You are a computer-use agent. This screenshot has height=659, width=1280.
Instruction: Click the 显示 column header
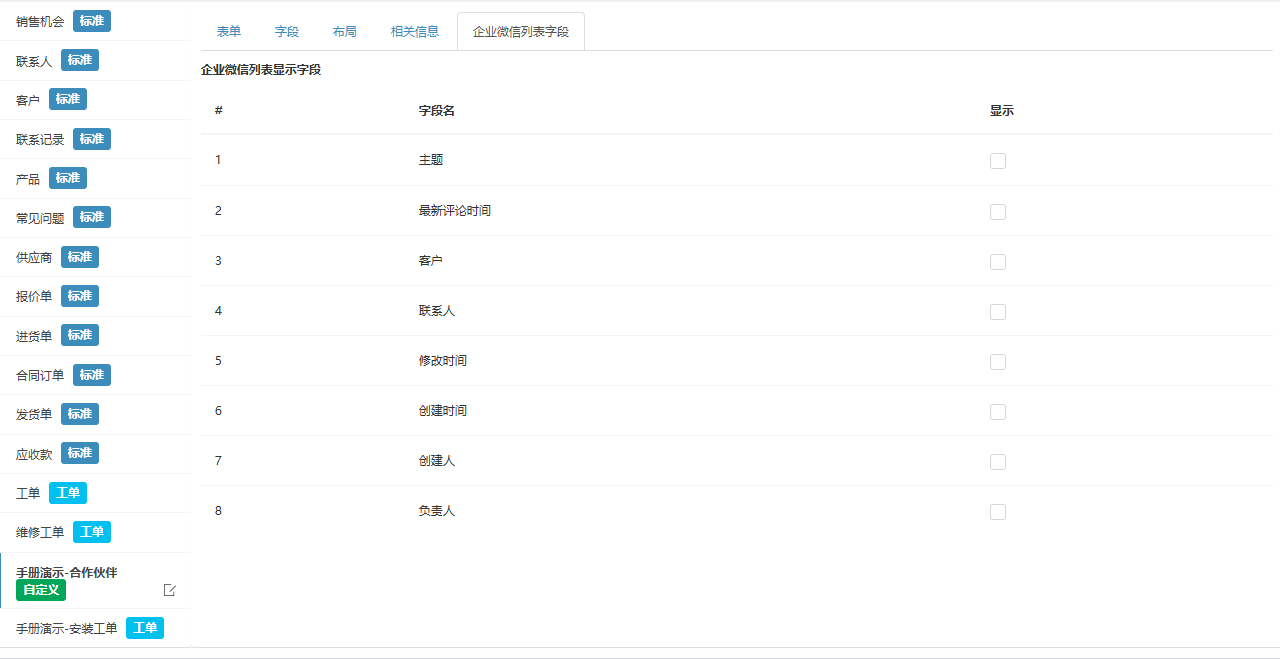click(1002, 111)
